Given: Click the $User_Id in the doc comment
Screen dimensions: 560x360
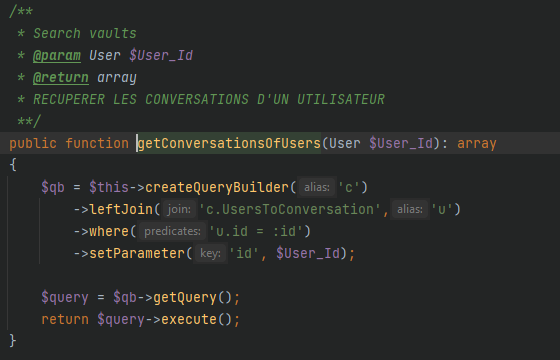Looking at the screenshot, I should point(161,56).
